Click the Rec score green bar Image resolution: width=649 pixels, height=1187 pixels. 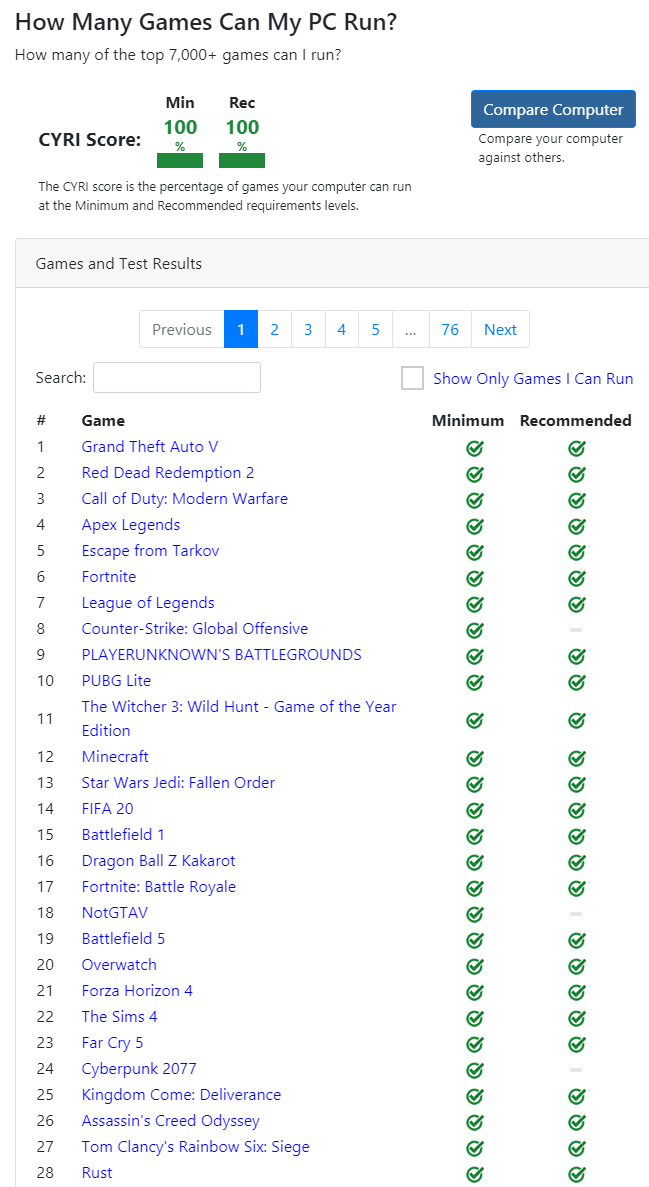coord(242,160)
